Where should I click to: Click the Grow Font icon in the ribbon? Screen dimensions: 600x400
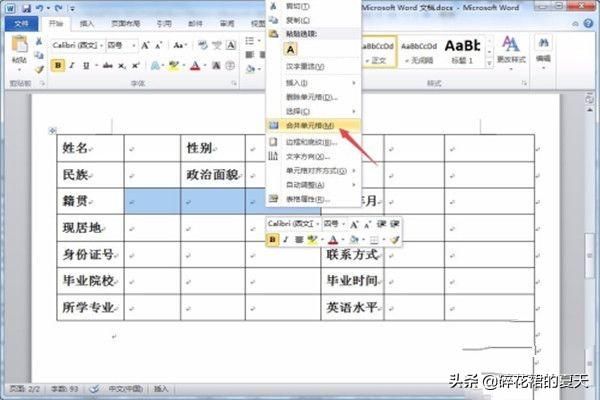coord(145,46)
